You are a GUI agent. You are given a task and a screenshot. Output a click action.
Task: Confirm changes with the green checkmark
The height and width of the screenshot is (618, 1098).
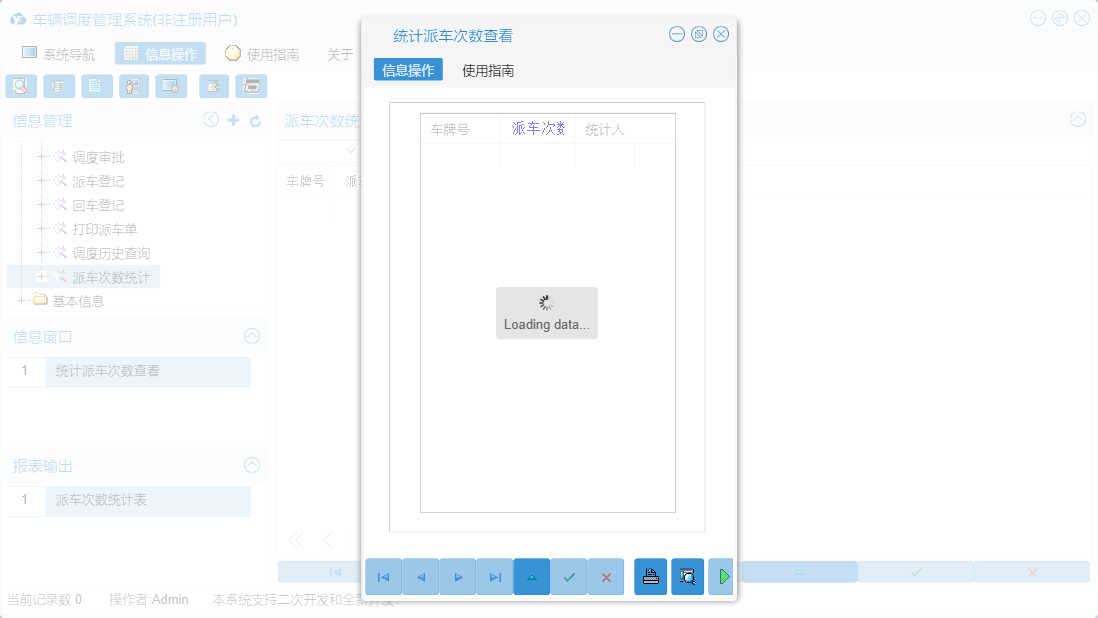point(568,577)
